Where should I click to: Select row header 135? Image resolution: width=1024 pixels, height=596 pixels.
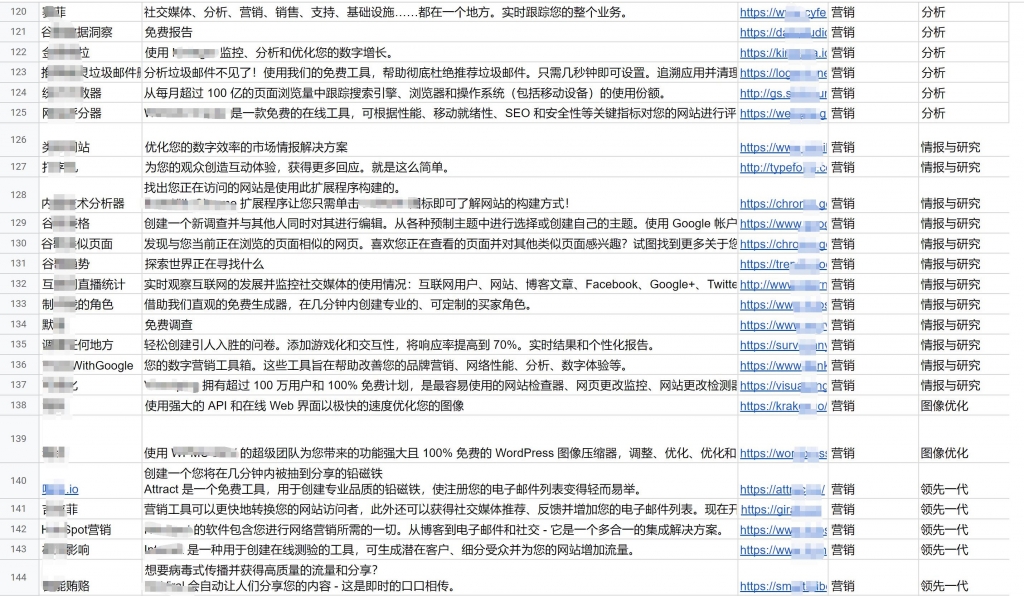tap(19, 345)
